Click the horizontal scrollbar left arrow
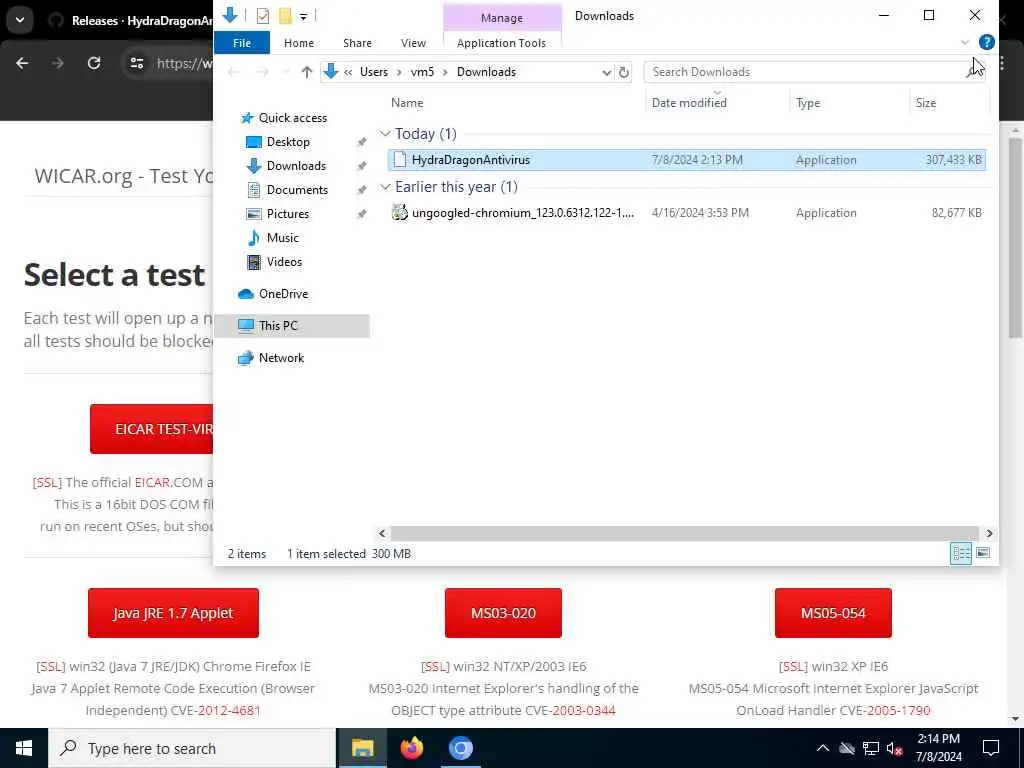The width and height of the screenshot is (1024, 768). [383, 534]
